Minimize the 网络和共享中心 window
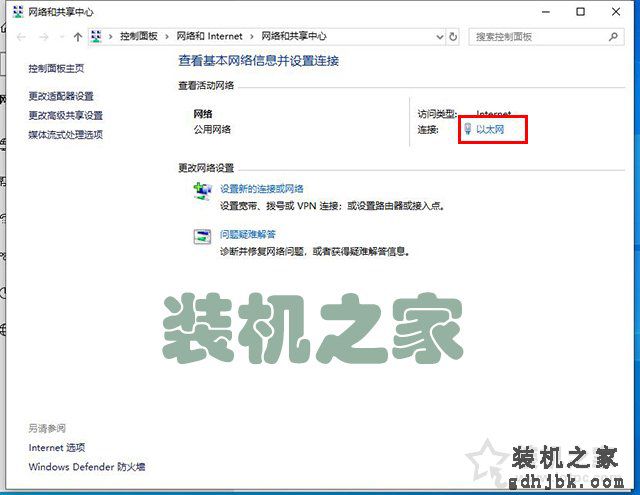640x495 pixels. point(546,12)
